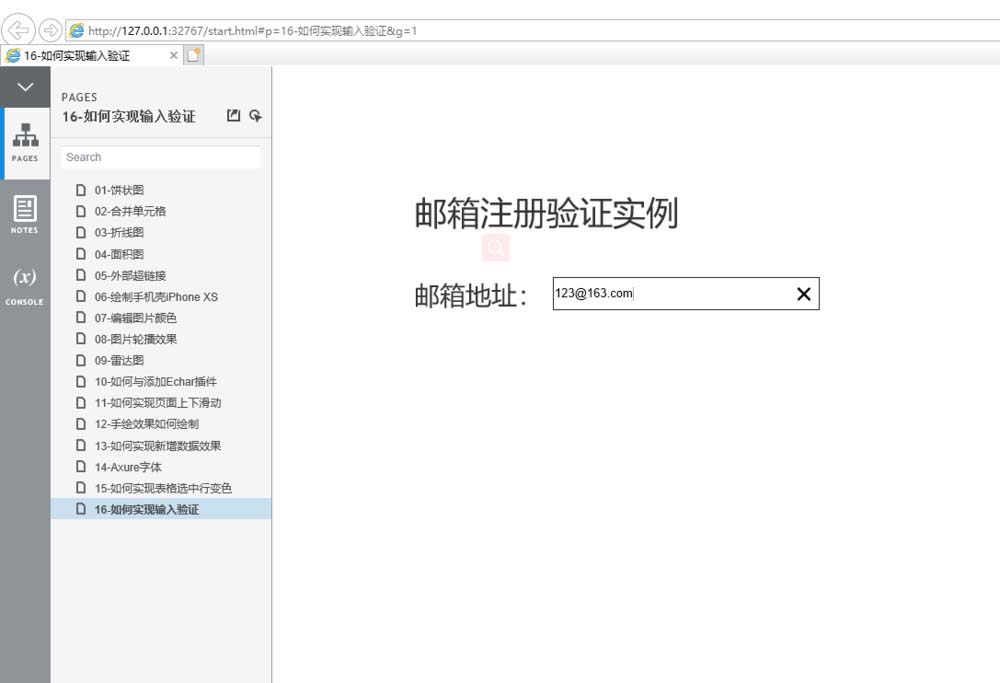Image resolution: width=1000 pixels, height=683 pixels.
Task: Click the Internet Explorer favicon in the address bar
Action: [77, 31]
